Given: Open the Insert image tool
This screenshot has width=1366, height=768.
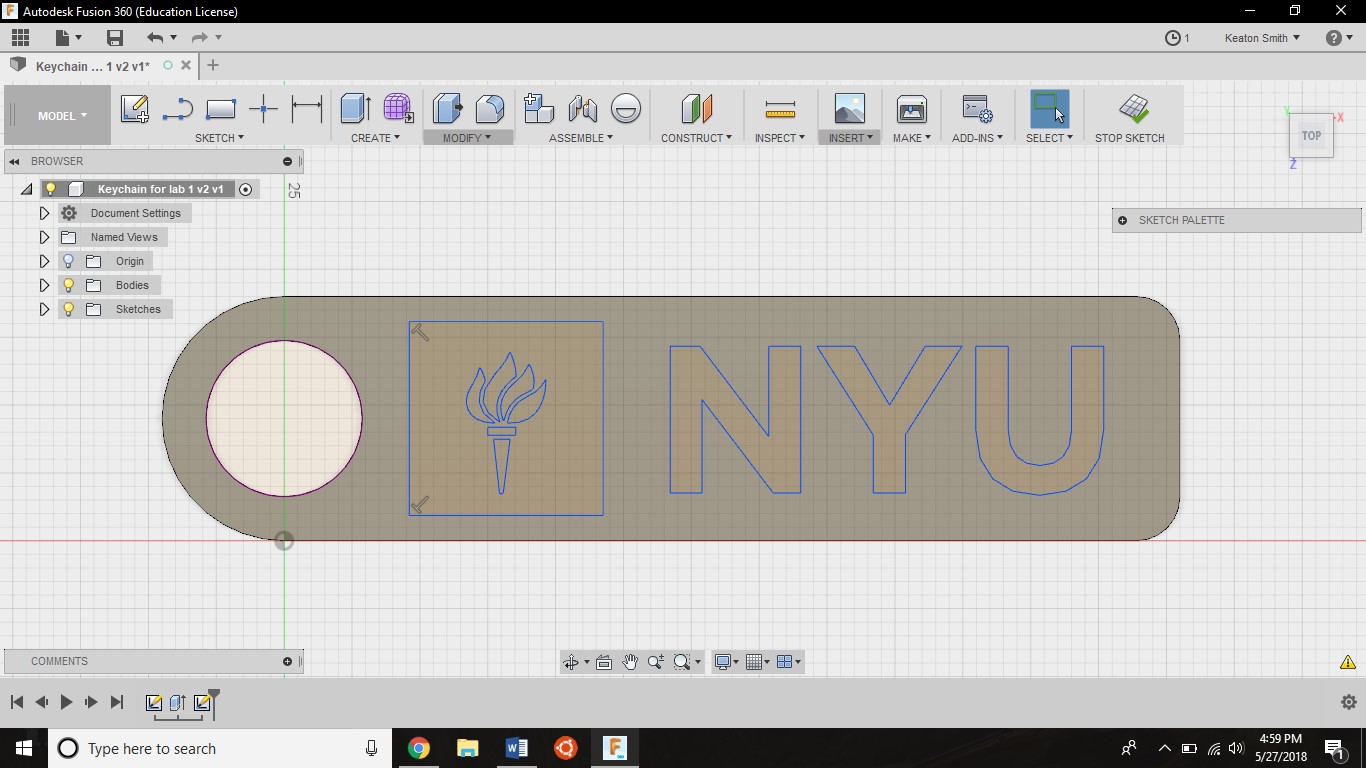Looking at the screenshot, I should [x=849, y=109].
